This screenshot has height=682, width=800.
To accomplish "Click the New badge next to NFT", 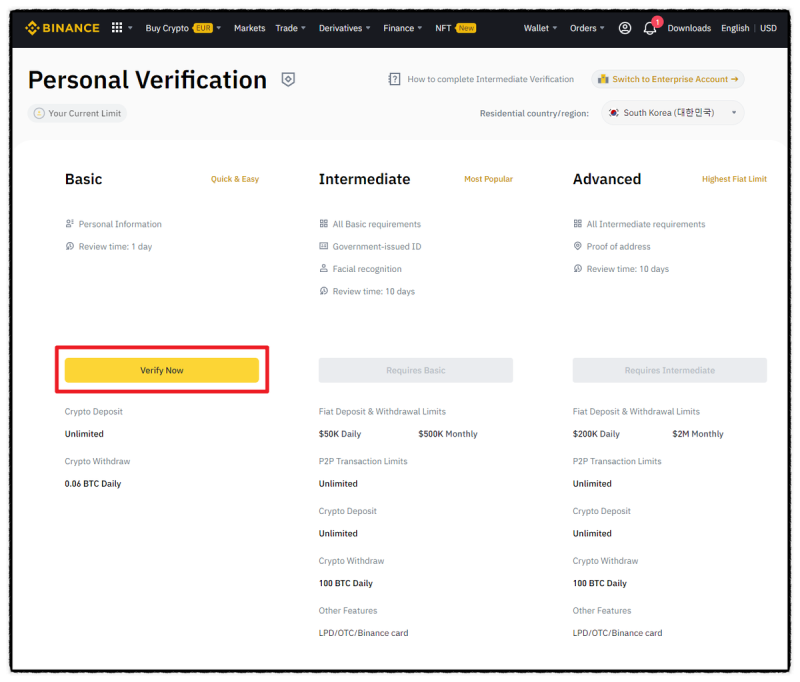I will tap(466, 28).
